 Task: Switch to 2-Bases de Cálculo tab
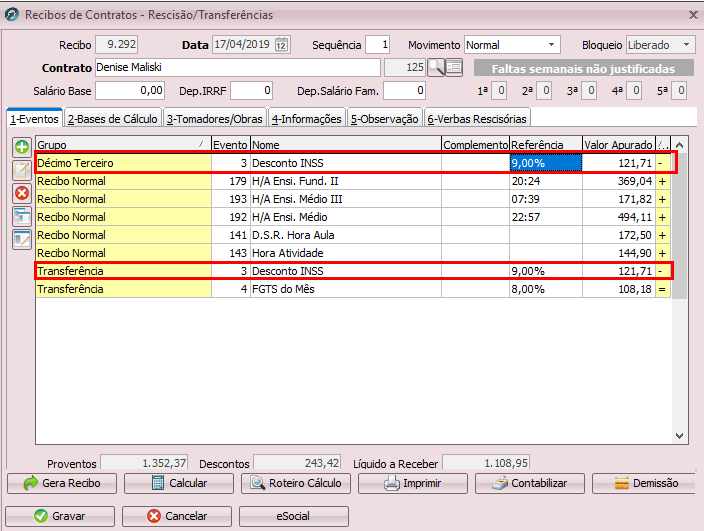click(113, 118)
